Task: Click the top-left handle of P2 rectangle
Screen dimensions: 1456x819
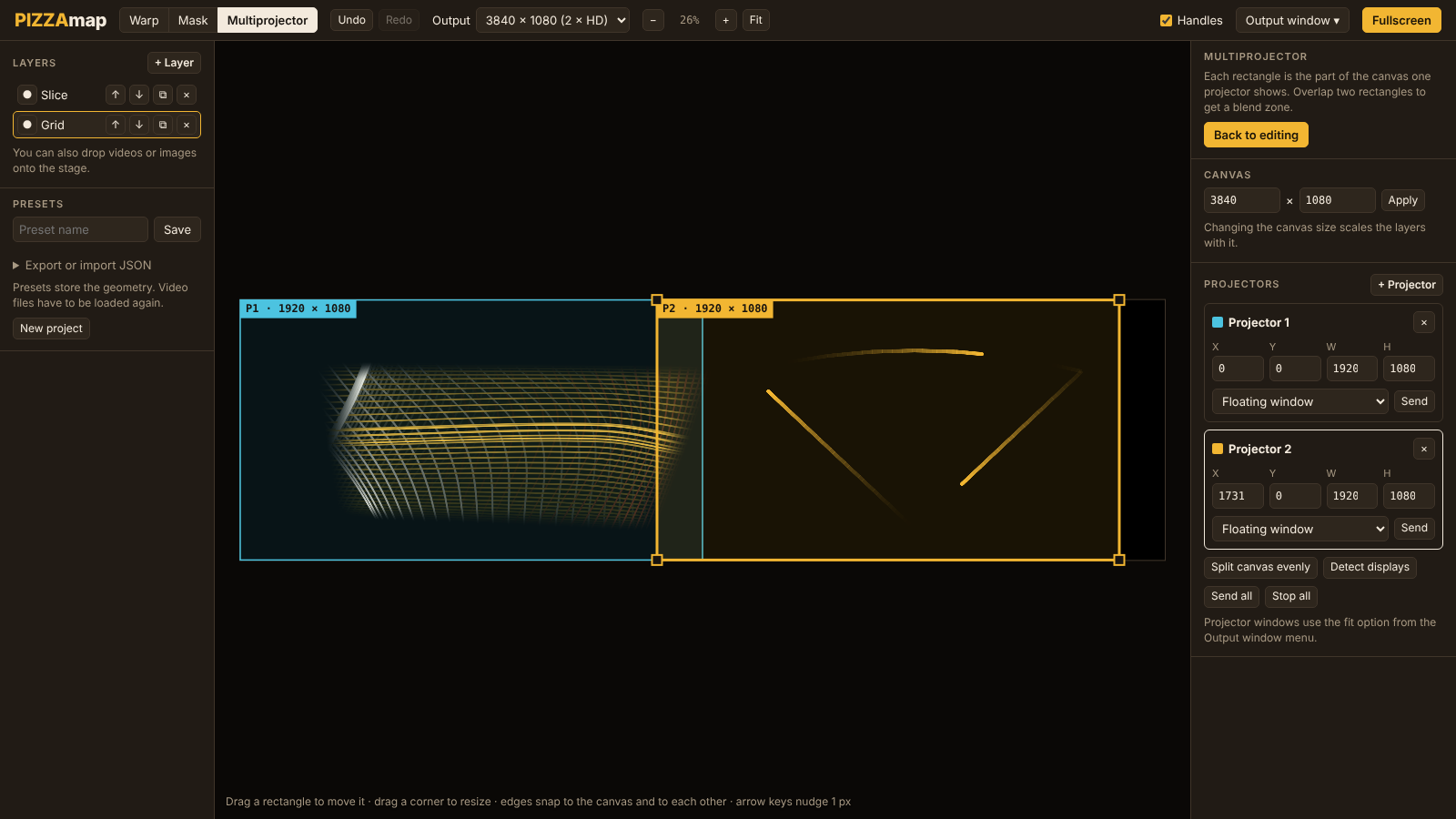Action: [x=657, y=299]
